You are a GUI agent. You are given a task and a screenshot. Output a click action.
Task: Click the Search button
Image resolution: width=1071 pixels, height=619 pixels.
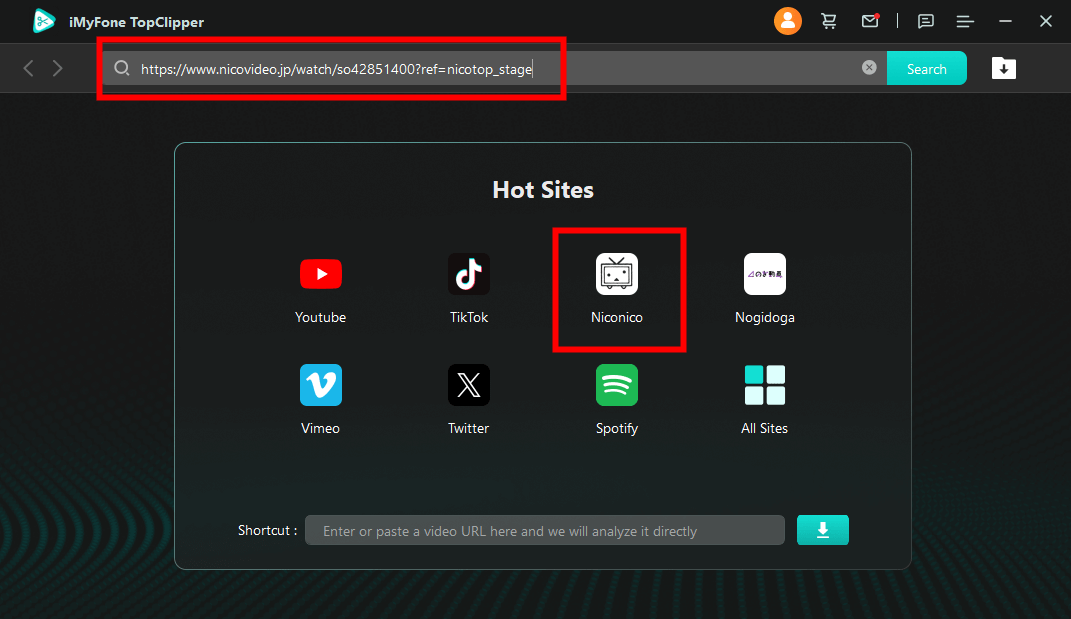[x=926, y=68]
